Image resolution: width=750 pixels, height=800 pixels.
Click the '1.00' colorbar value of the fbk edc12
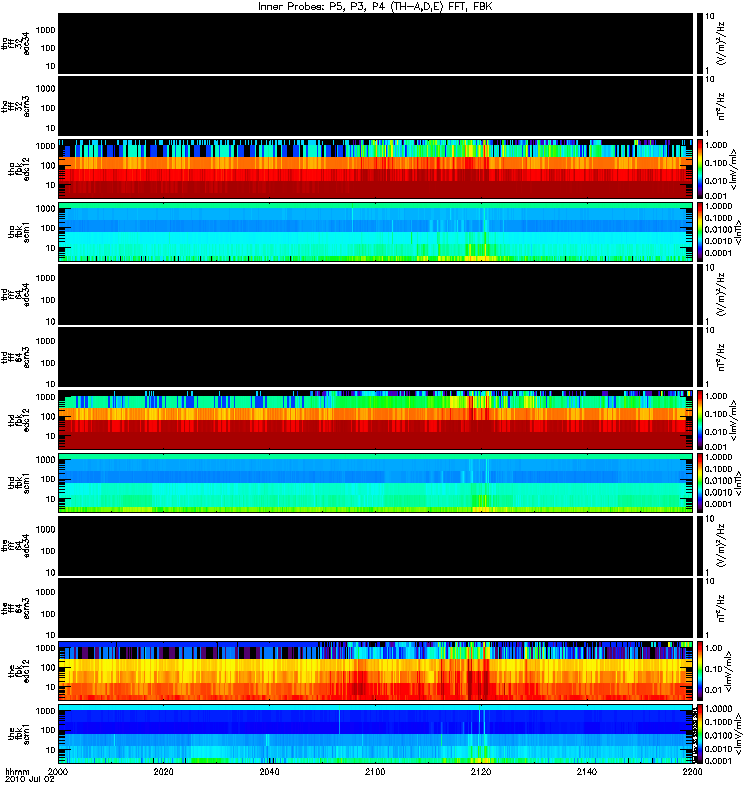(x=714, y=648)
